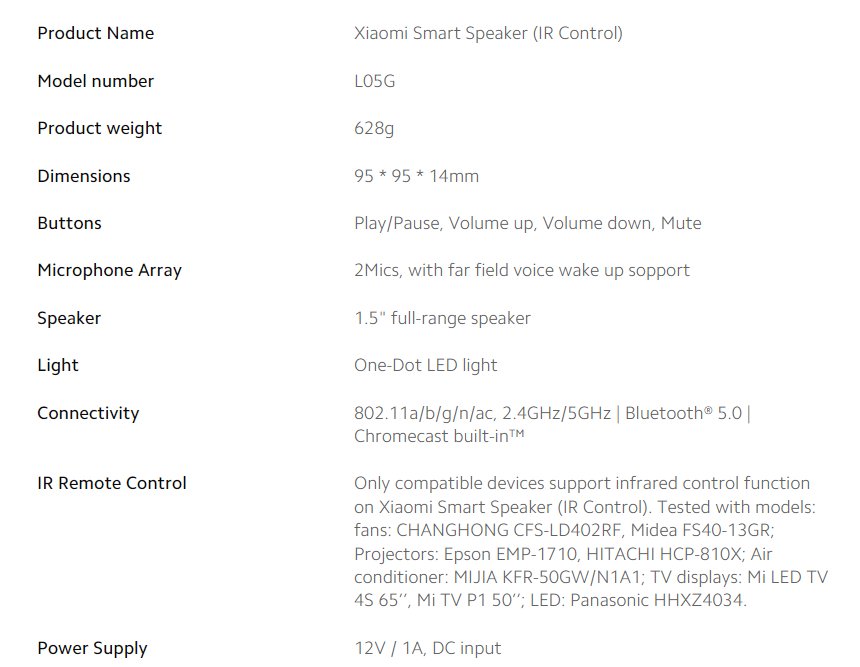Click the Light spec label
This screenshot has height=667, width=860.
(58, 365)
